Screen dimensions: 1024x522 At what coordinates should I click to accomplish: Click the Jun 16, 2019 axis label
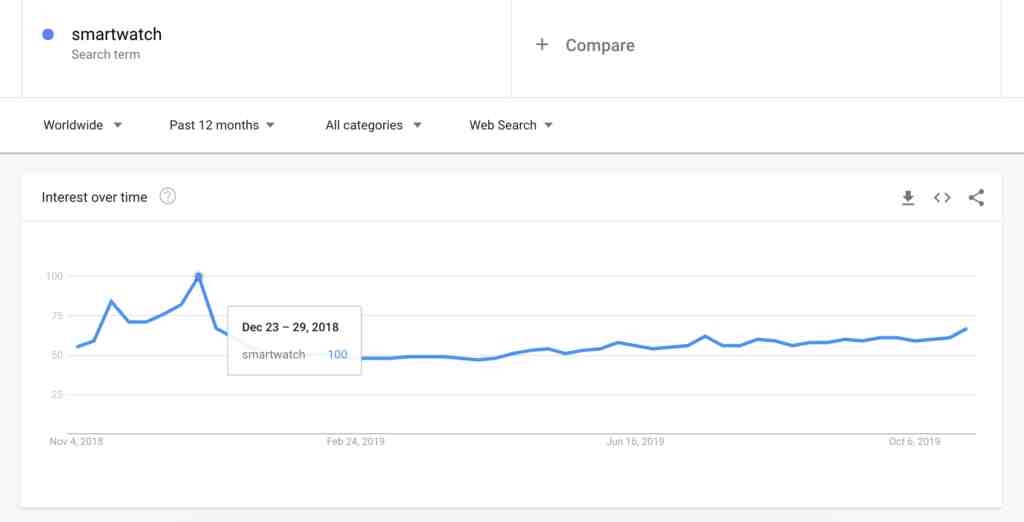tap(635, 442)
